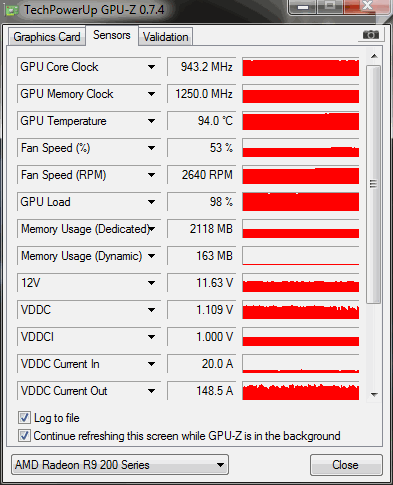The width and height of the screenshot is (393, 485).
Task: Minimize the GPU-Z window
Action: point(303,6)
